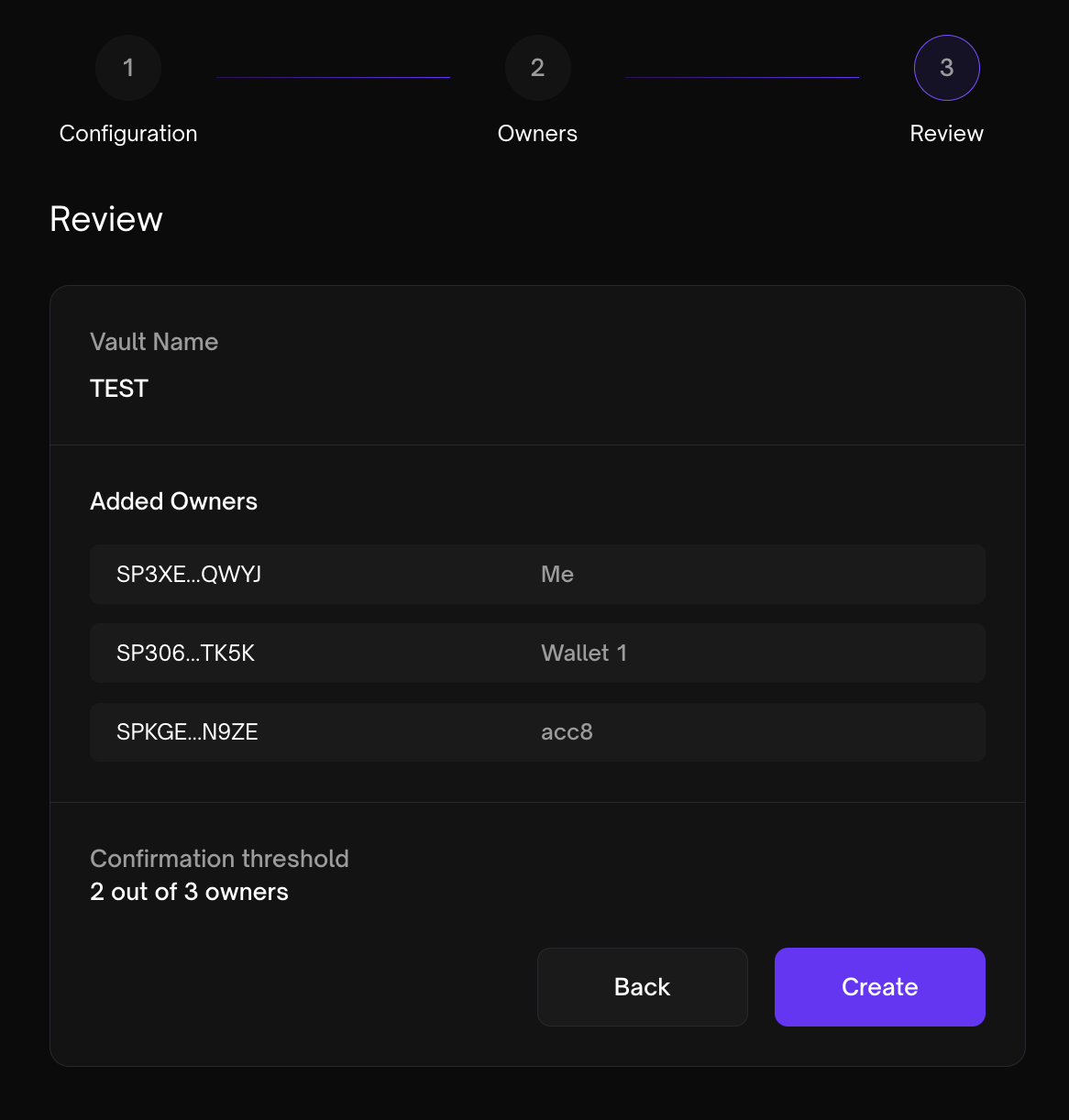Viewport: 1069px width, 1120px height.
Task: Select owner address SP306...TK5K
Action: (185, 653)
